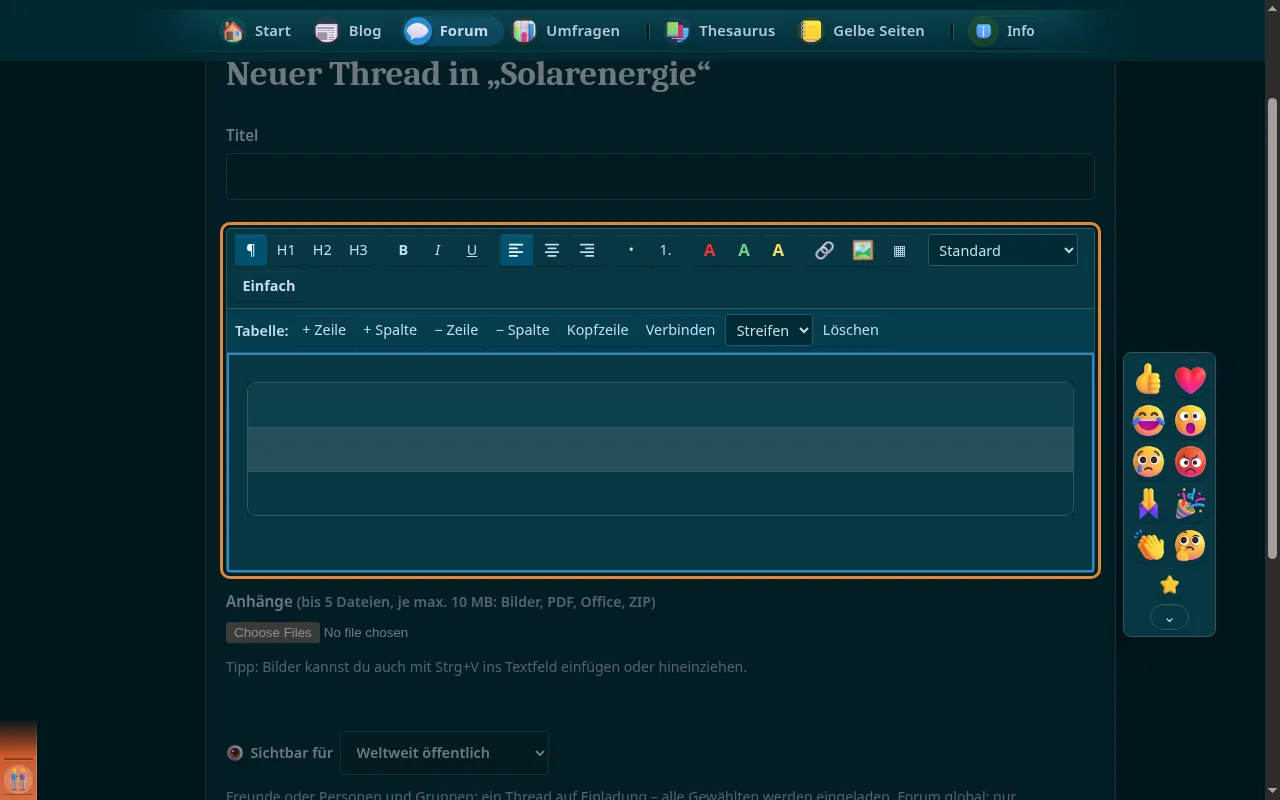Click the insert table grid icon
This screenshot has width=1280, height=800.
[899, 250]
